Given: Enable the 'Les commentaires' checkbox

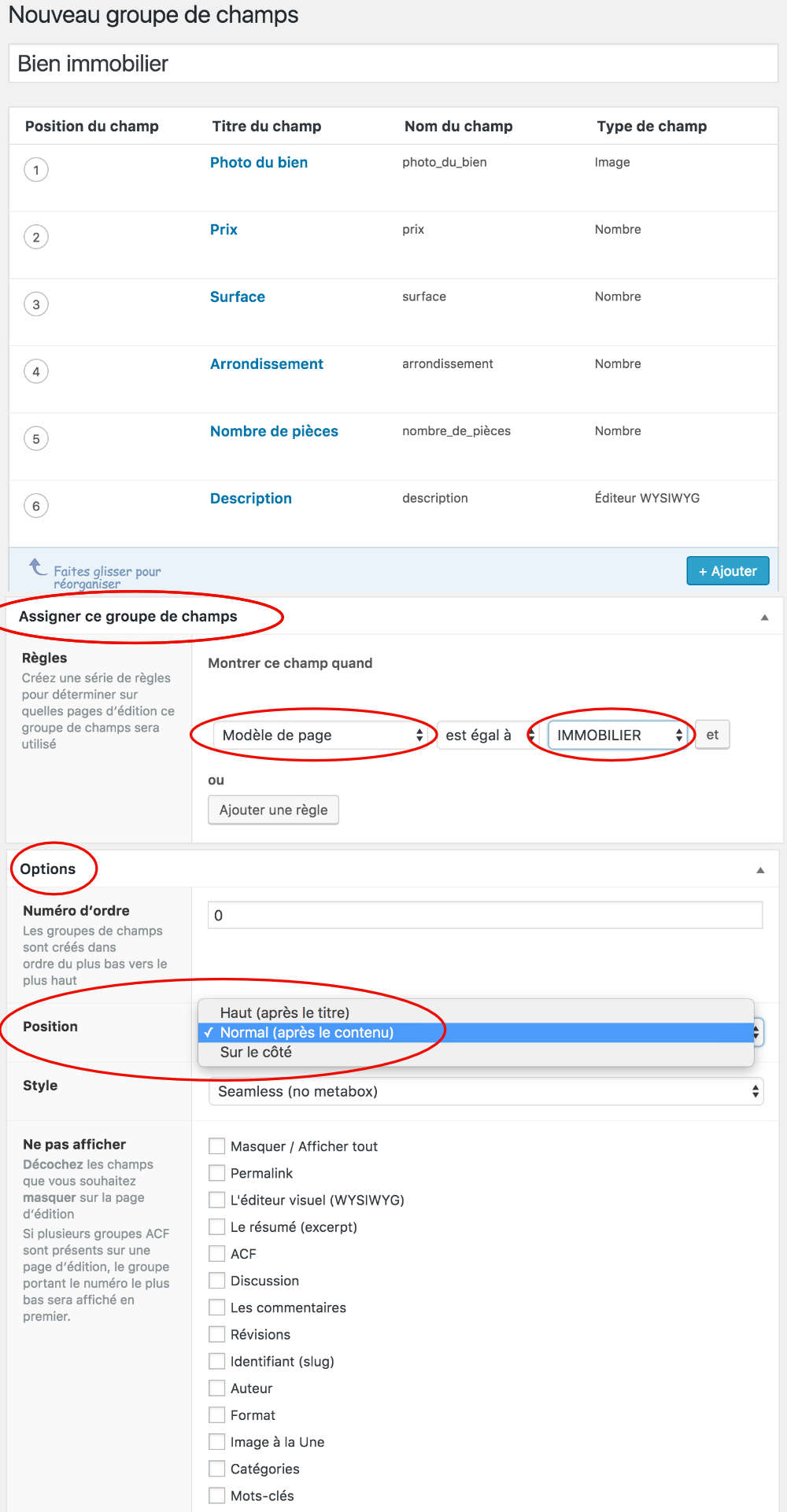Looking at the screenshot, I should click(216, 1307).
